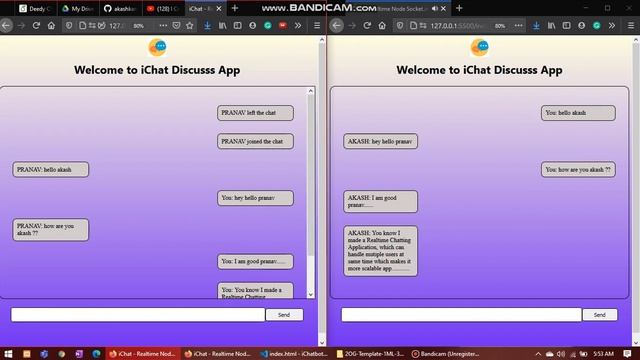Open the hamburger menu in the left browser
The width and height of the screenshot is (640, 360).
coord(317,26)
